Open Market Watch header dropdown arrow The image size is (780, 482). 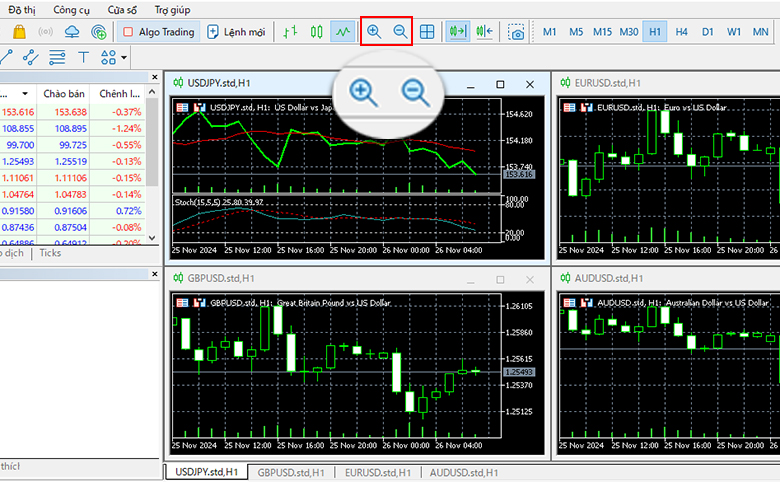point(25,94)
